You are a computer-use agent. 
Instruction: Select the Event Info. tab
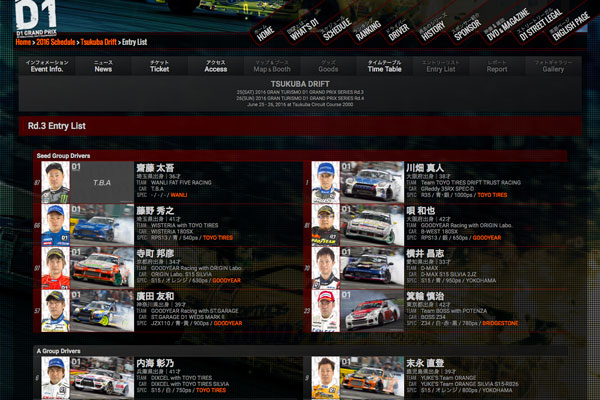tap(47, 66)
